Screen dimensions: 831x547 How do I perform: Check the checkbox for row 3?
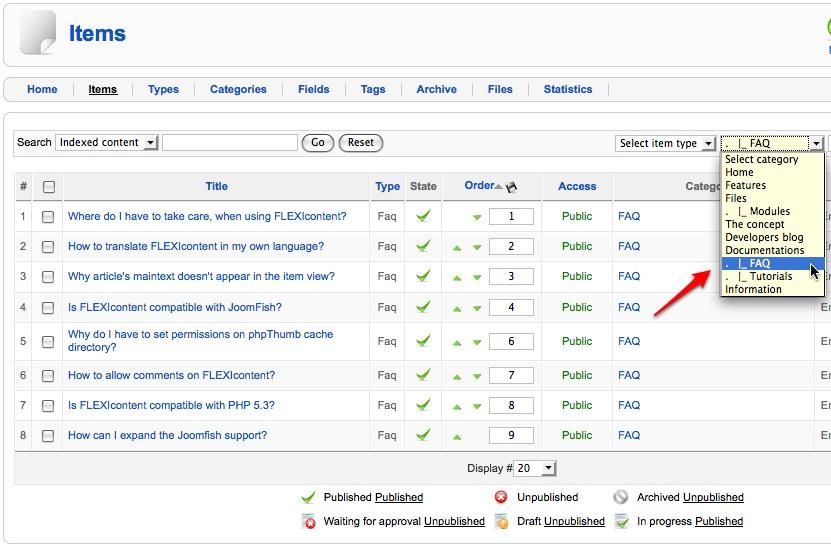[x=48, y=277]
